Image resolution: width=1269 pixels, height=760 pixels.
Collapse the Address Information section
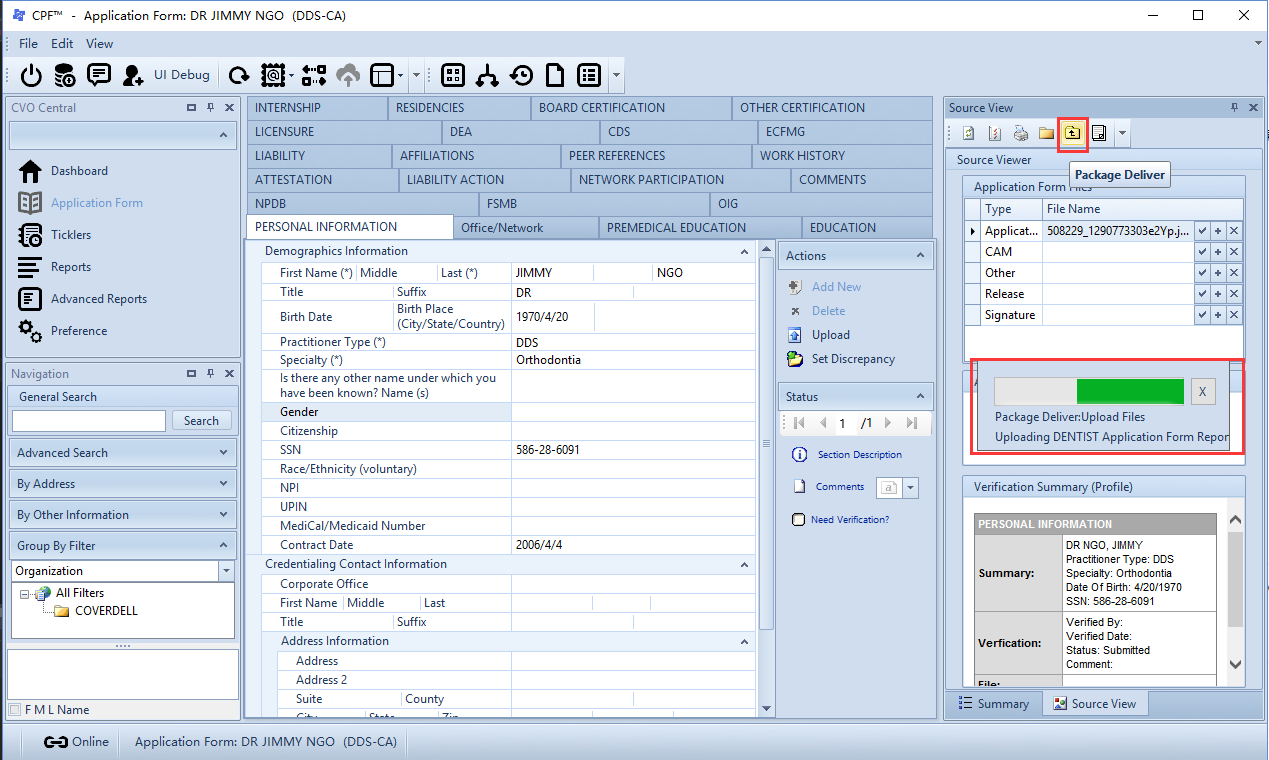tap(744, 642)
